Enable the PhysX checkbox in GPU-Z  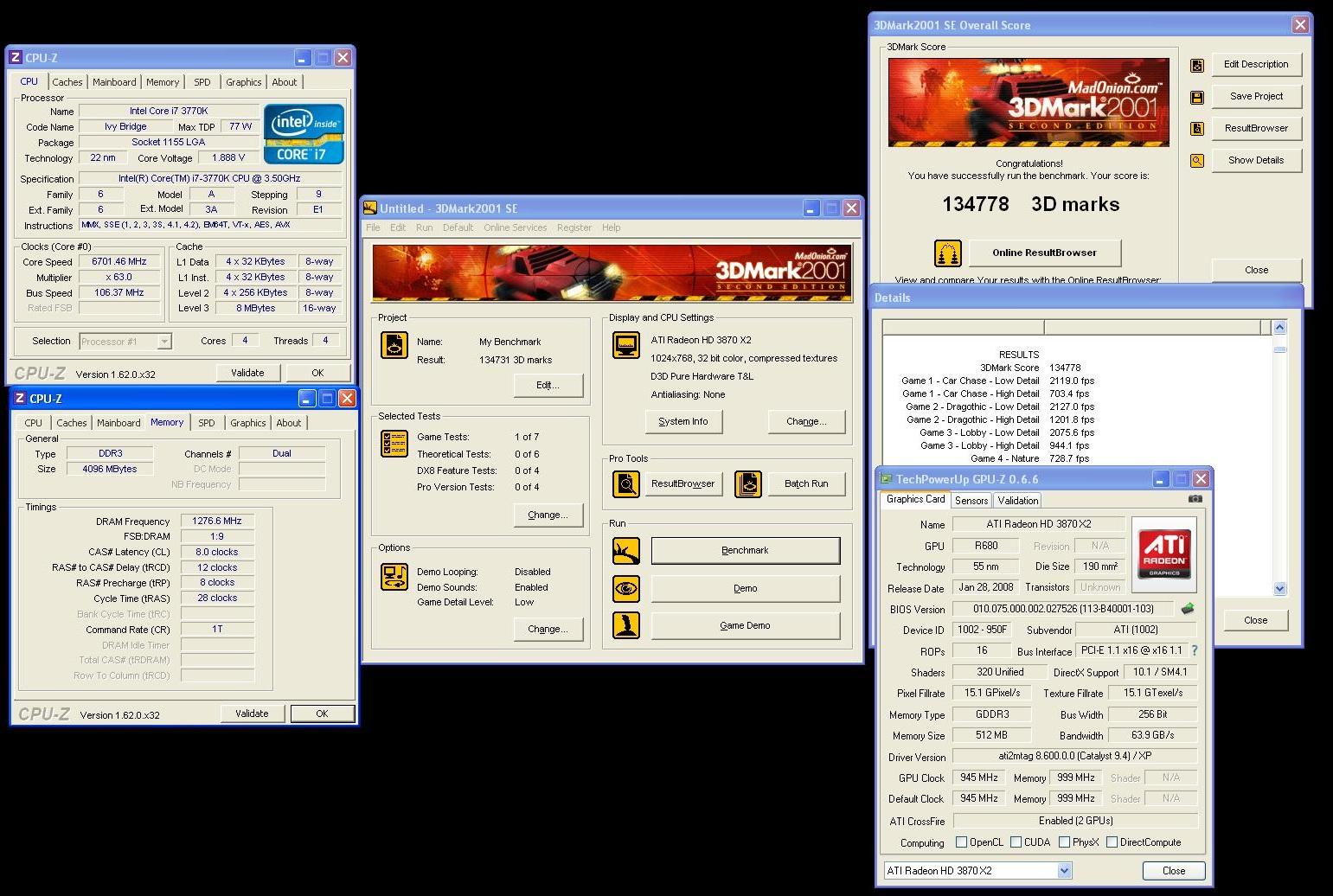[x=1064, y=842]
